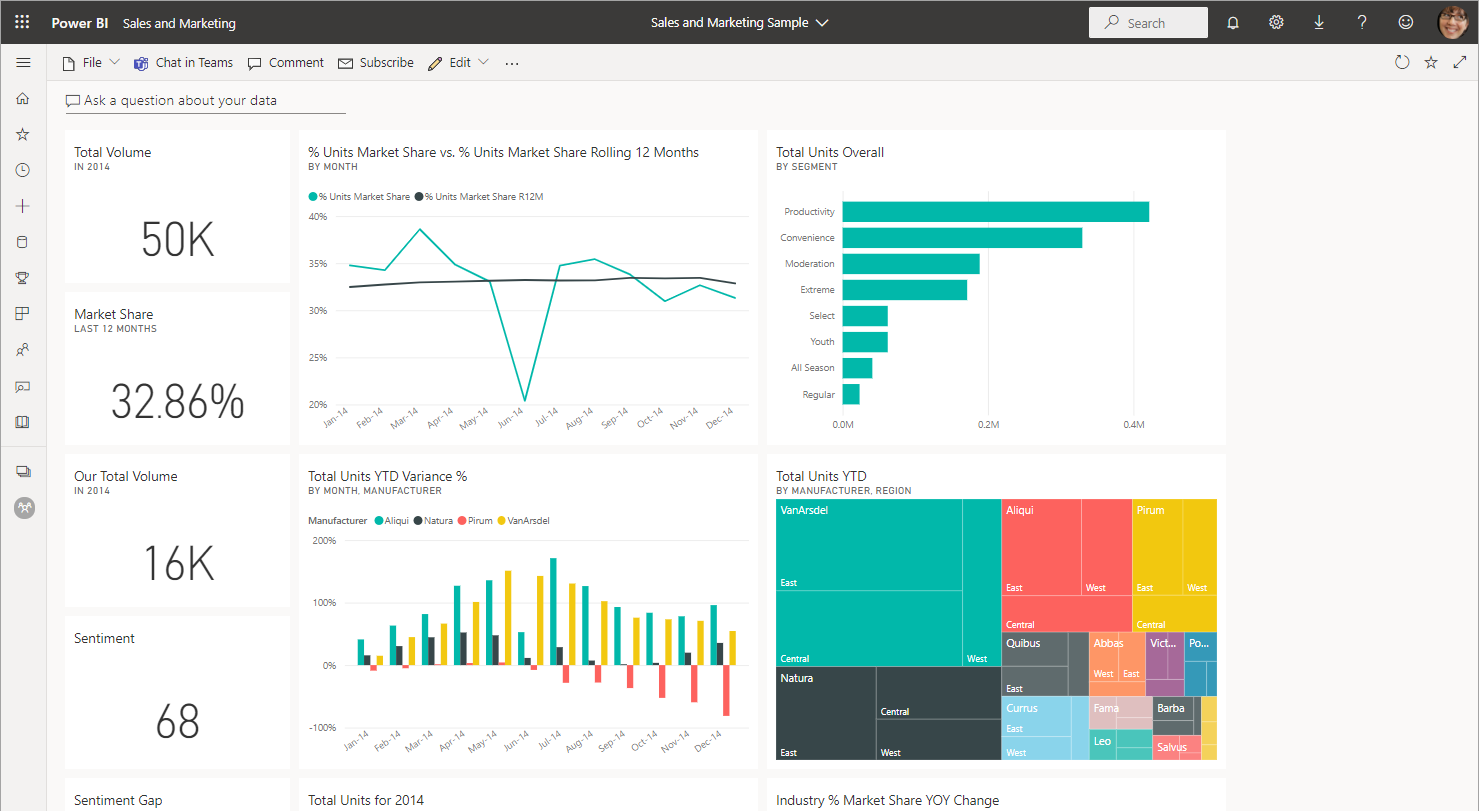Open Home in the left navigation

click(x=23, y=98)
